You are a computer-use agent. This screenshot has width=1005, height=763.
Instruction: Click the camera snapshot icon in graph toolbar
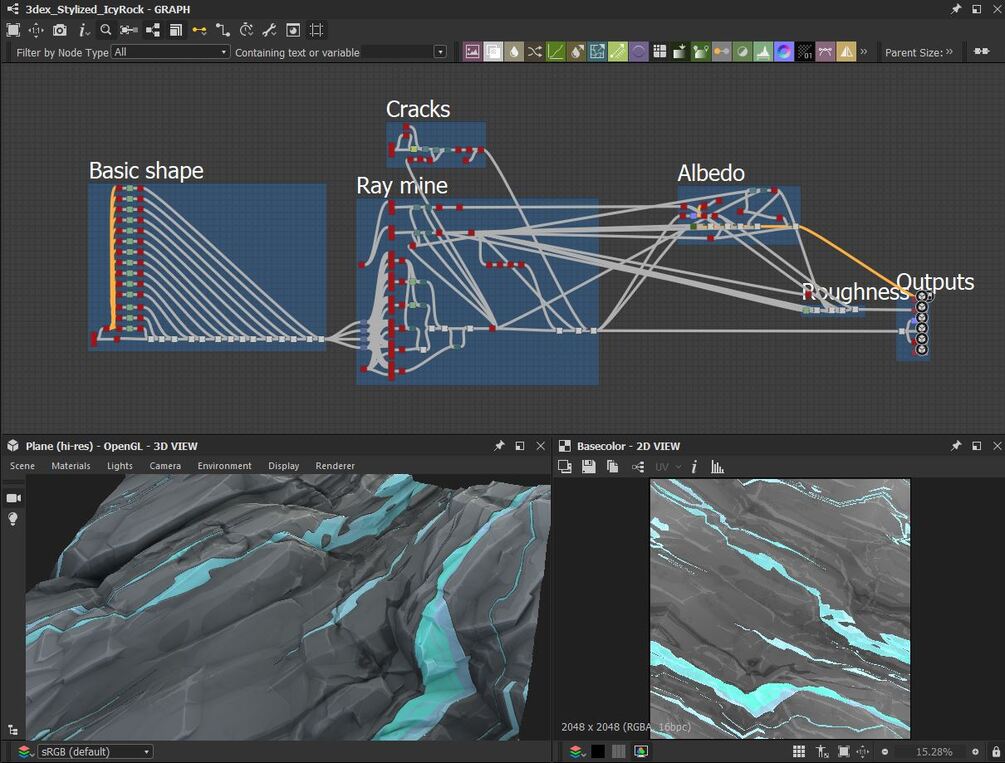click(x=60, y=30)
